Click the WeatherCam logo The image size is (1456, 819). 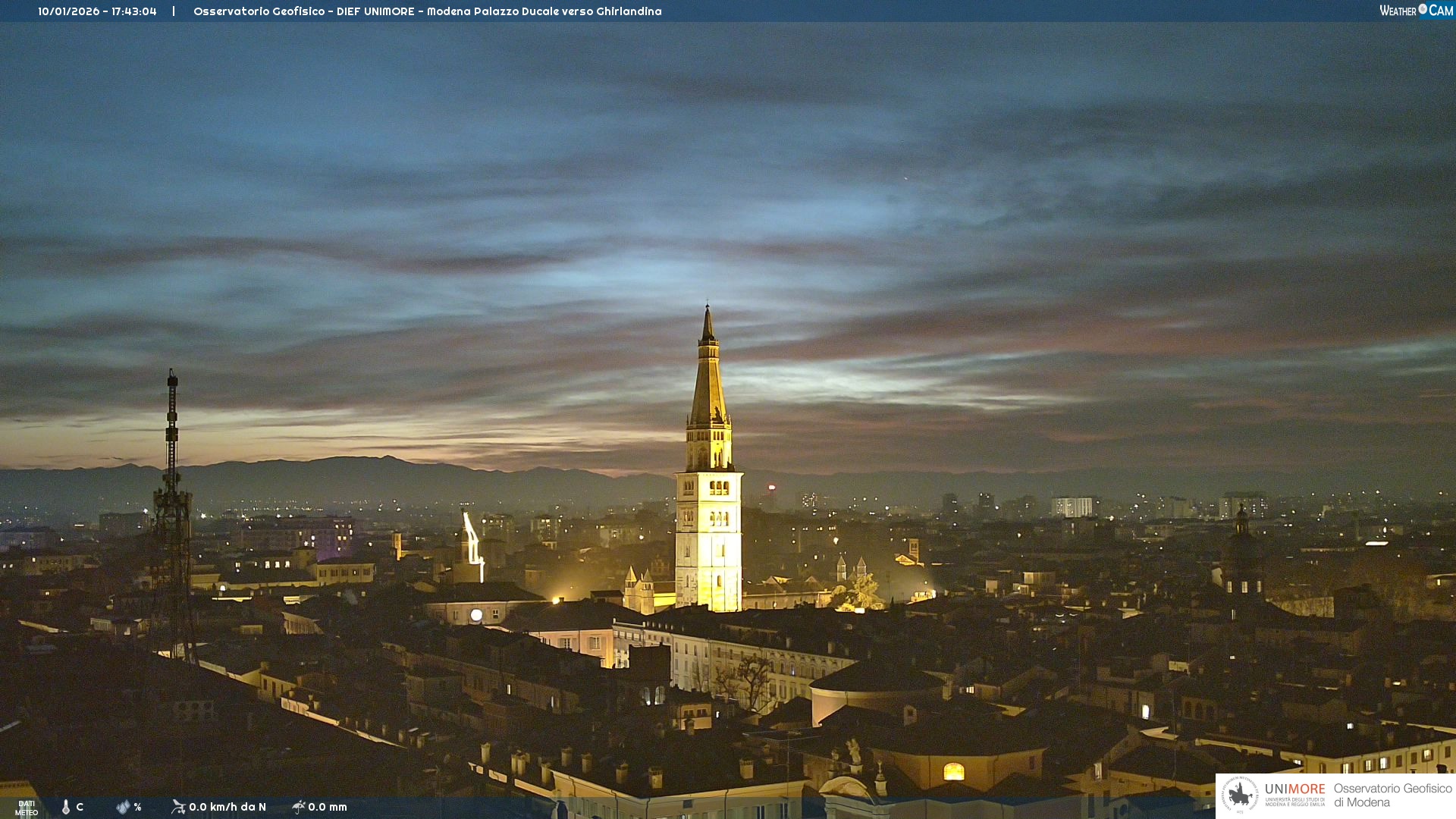(x=1416, y=11)
